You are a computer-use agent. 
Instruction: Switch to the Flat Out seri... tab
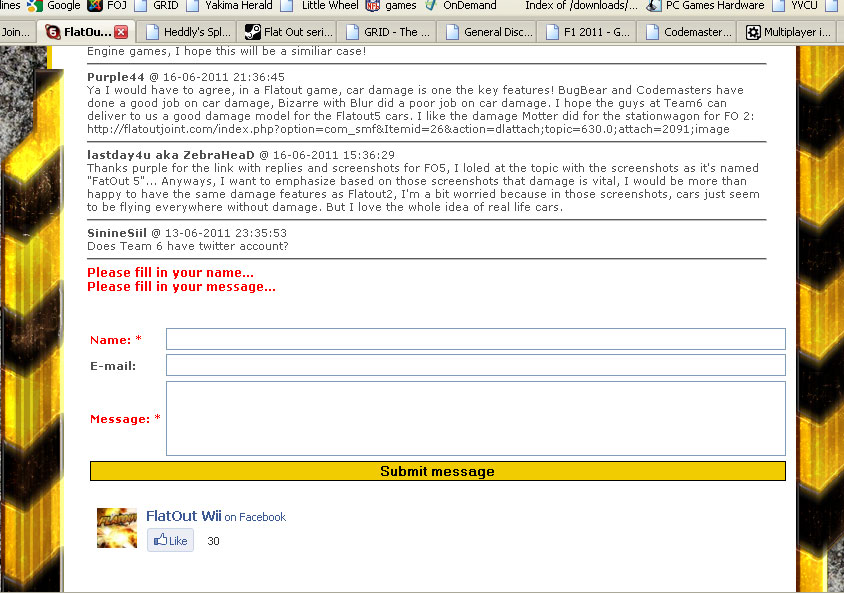pos(289,32)
